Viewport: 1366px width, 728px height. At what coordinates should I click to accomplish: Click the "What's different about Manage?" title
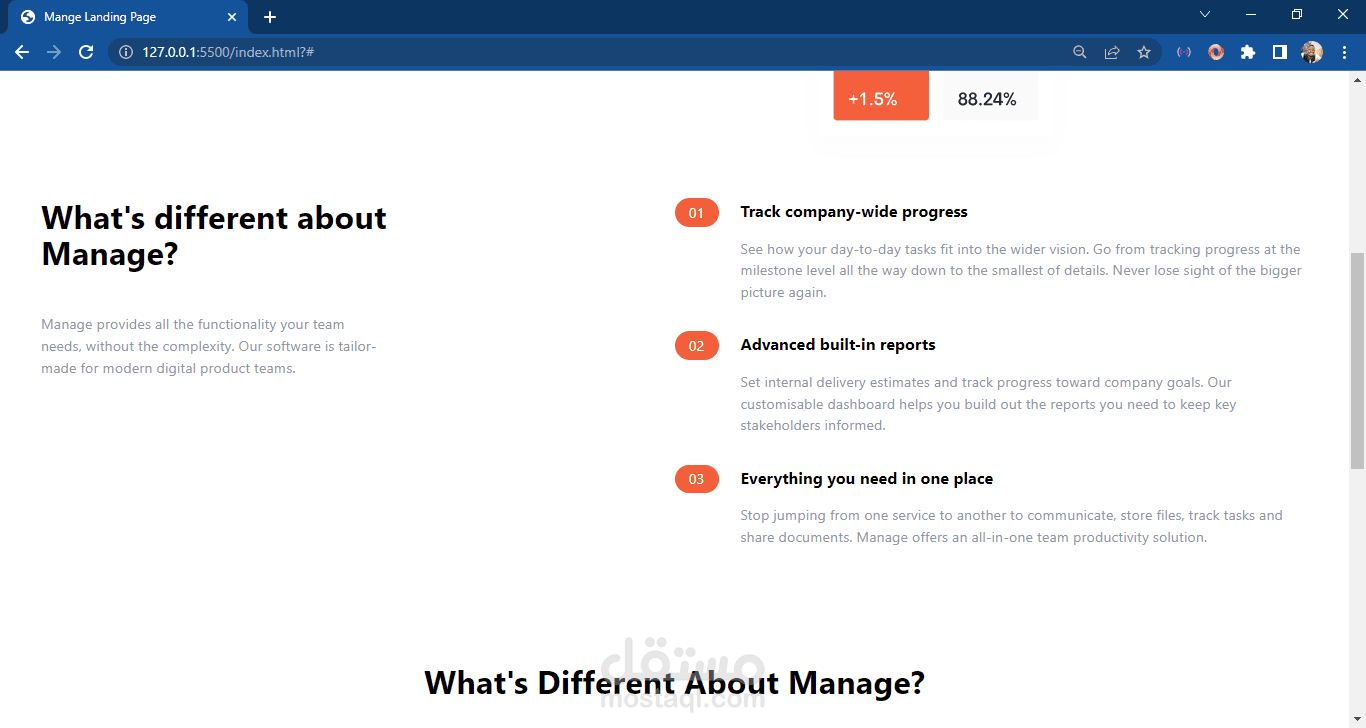[x=214, y=236]
